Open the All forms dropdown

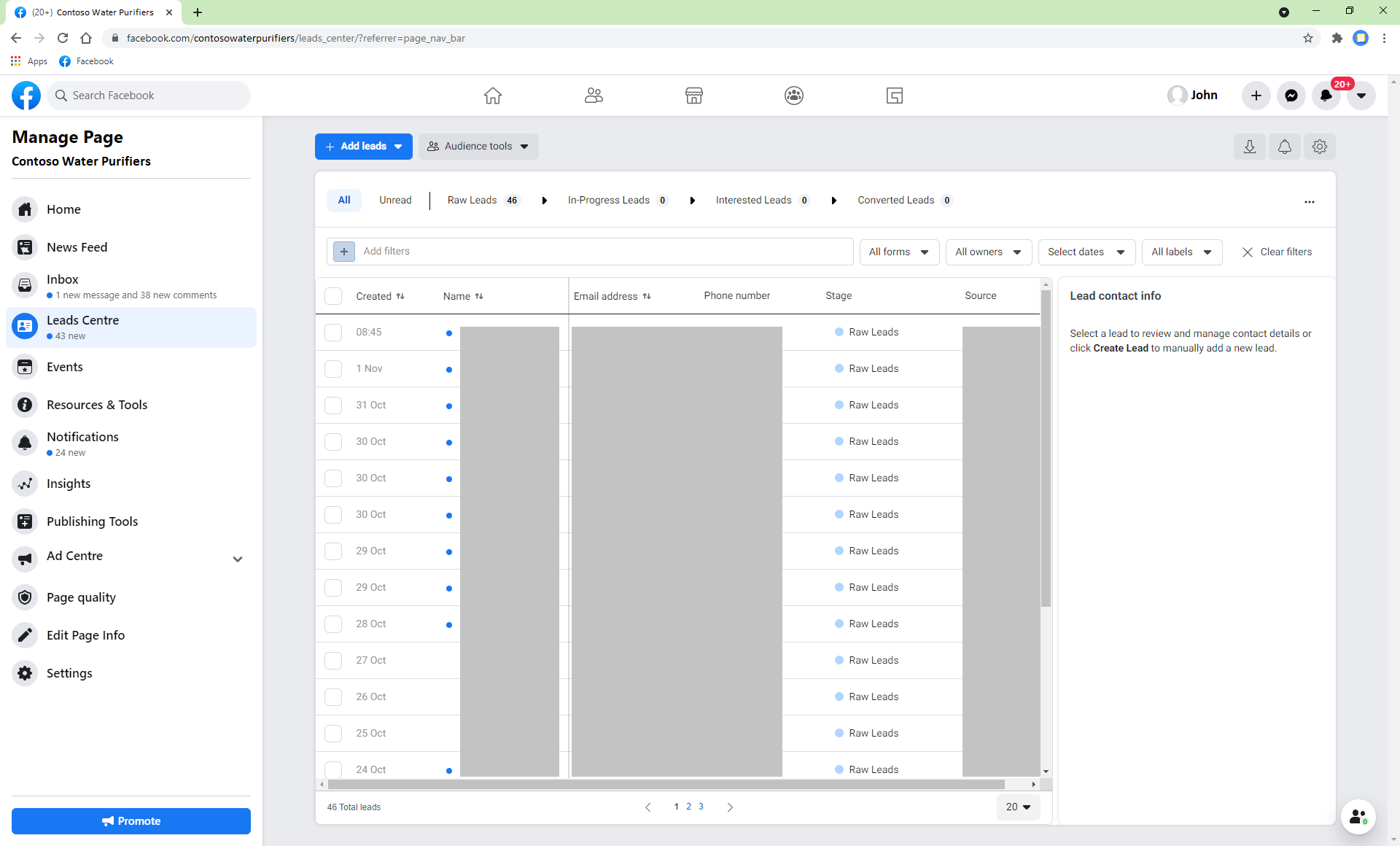(x=898, y=252)
